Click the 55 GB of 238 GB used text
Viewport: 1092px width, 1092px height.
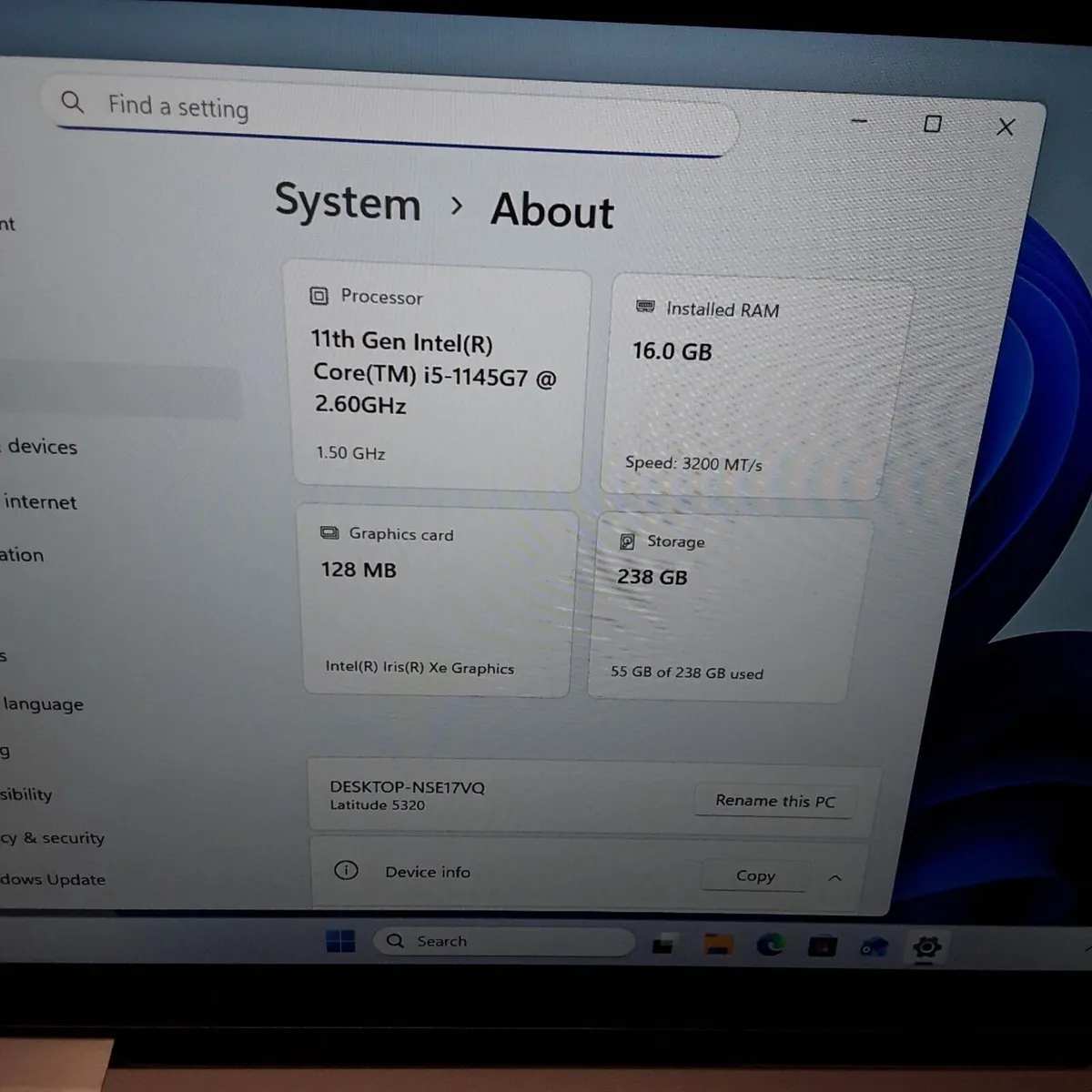pos(687,672)
